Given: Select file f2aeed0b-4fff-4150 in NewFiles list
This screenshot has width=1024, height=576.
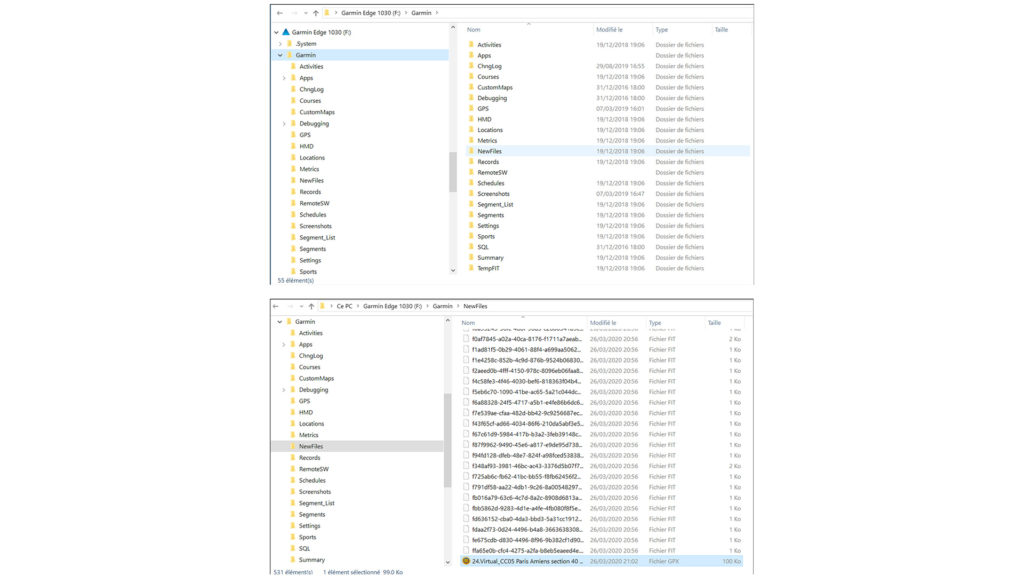Looking at the screenshot, I should click(601, 370).
